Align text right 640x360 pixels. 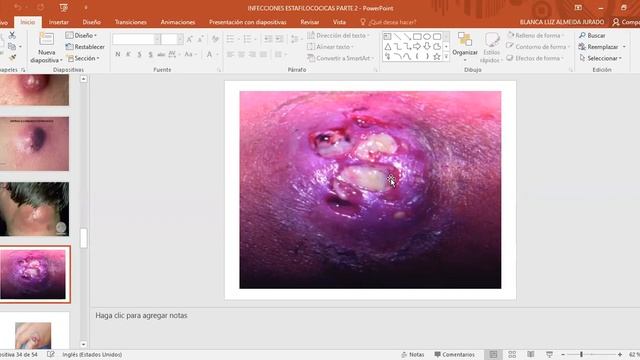pos(252,54)
